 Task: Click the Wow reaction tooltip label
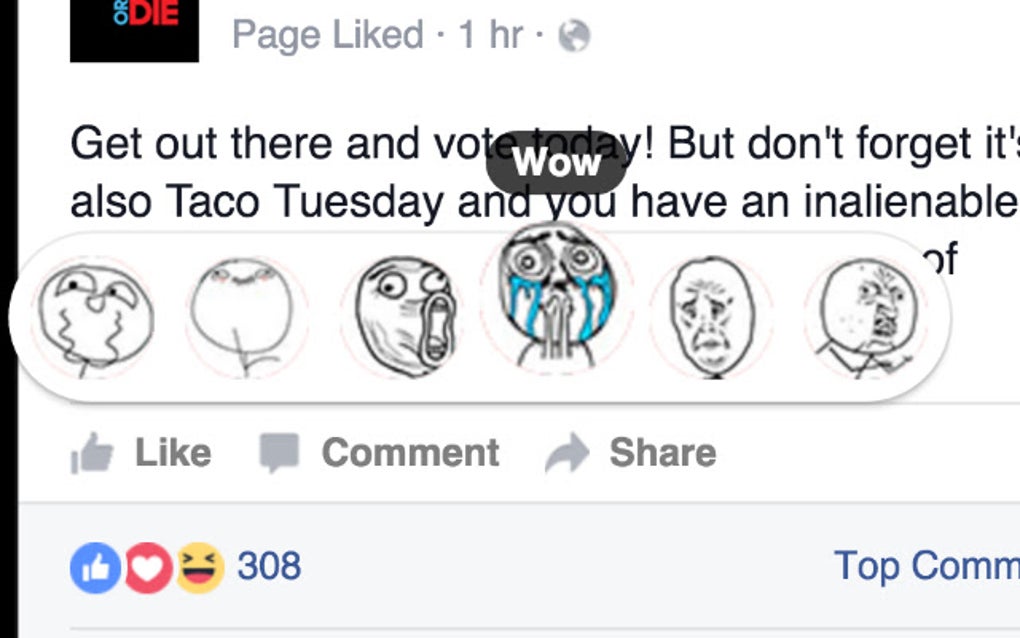[x=556, y=162]
